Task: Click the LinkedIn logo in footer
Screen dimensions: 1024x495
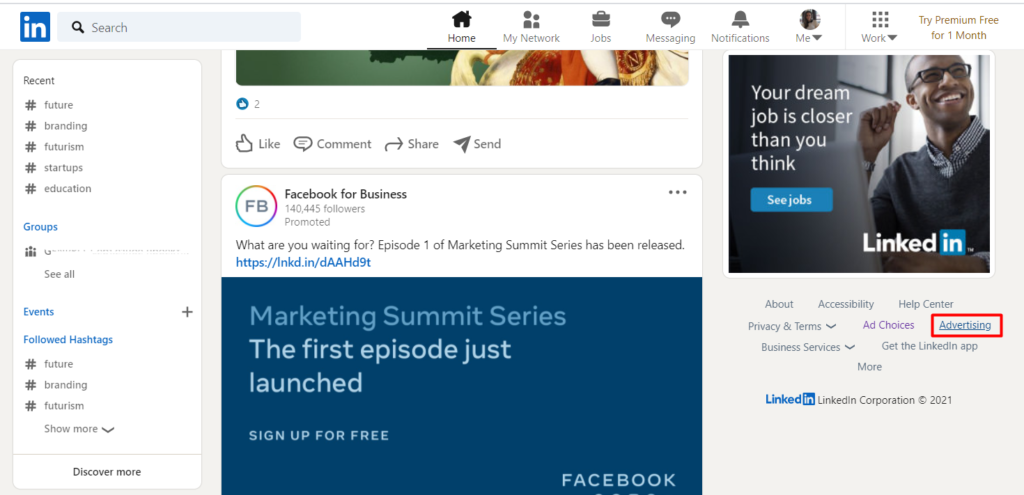Action: coord(790,399)
